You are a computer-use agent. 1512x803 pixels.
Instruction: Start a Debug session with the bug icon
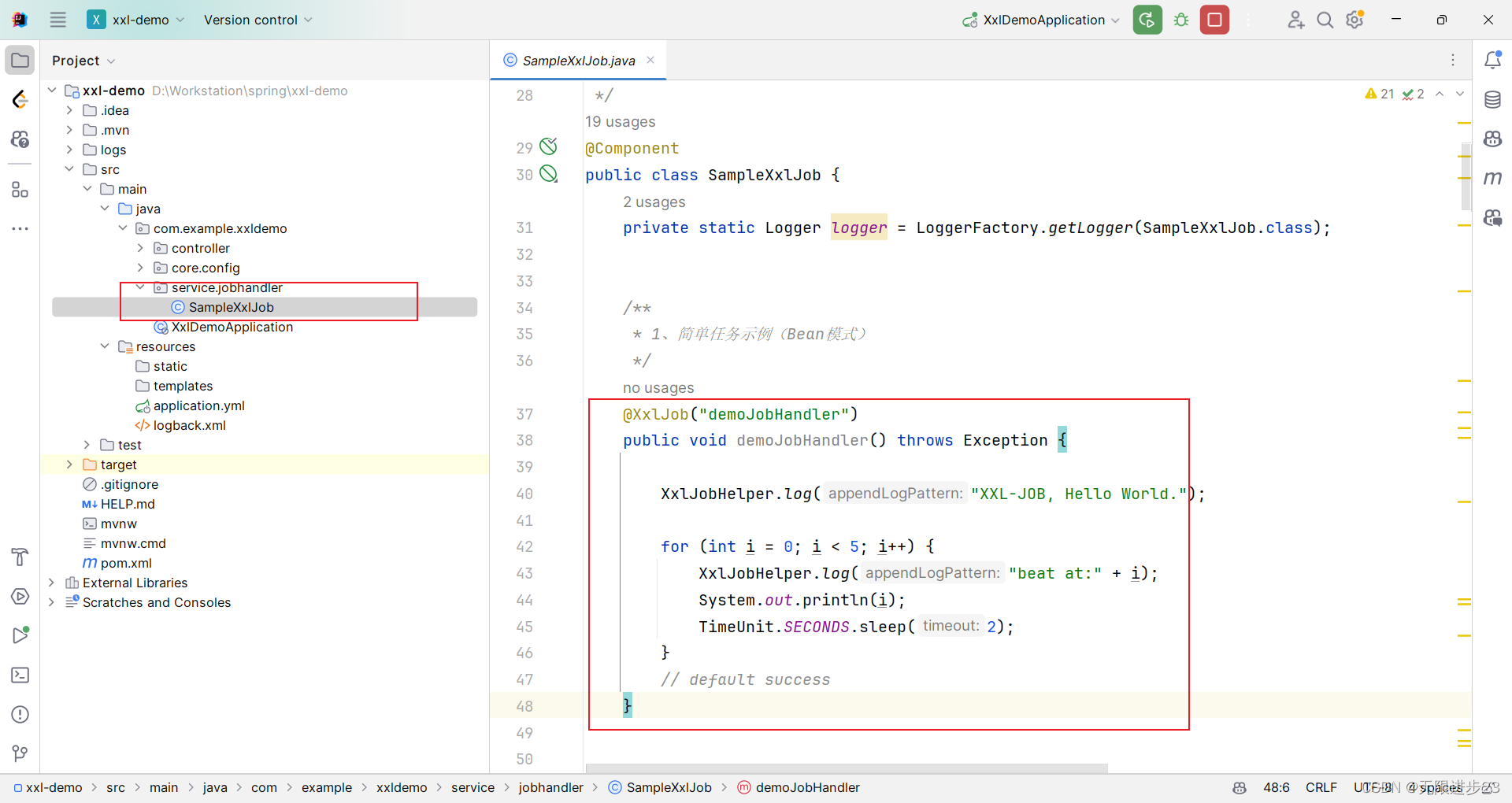click(x=1180, y=20)
